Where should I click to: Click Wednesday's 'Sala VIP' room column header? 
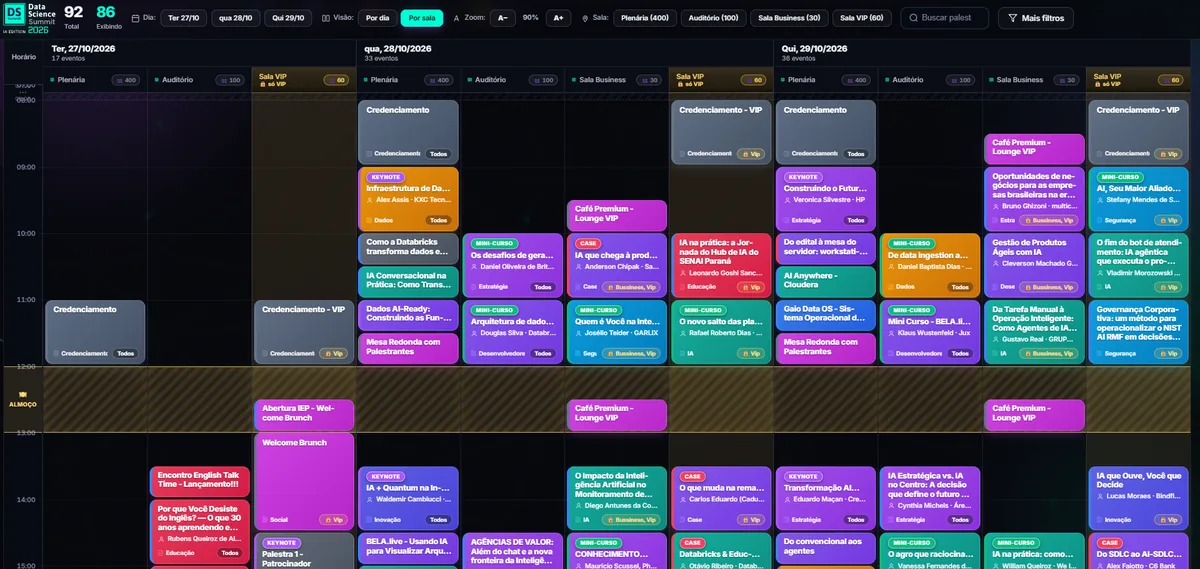pos(721,80)
